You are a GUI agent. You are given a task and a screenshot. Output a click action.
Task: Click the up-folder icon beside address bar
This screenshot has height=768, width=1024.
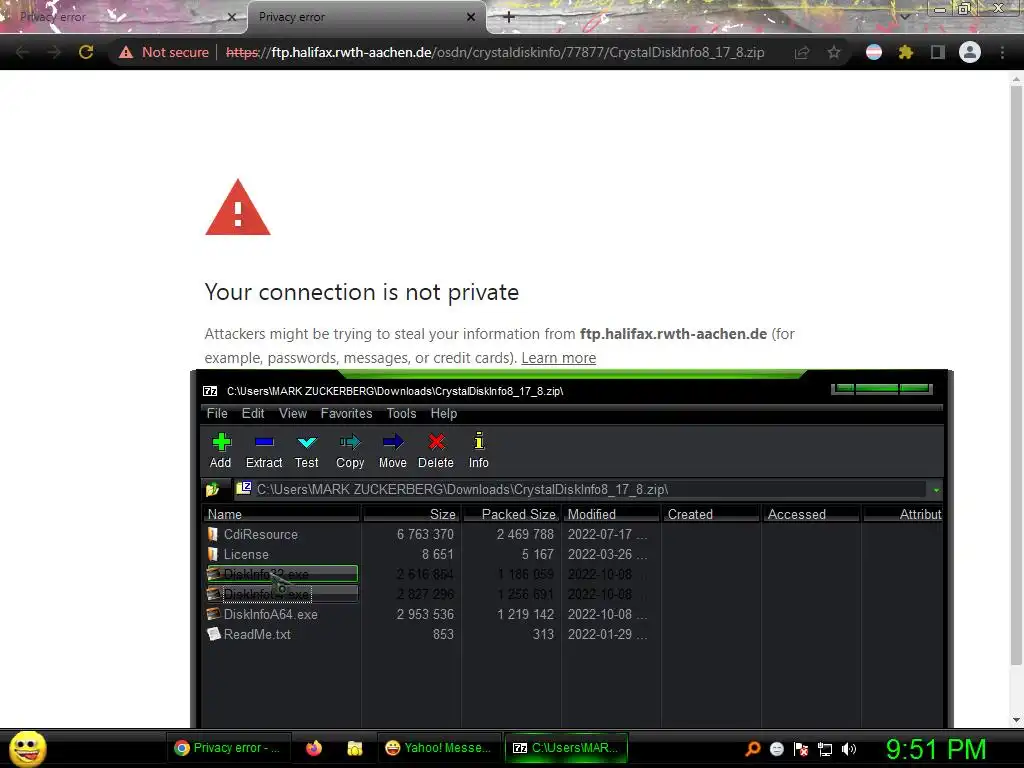pos(213,489)
